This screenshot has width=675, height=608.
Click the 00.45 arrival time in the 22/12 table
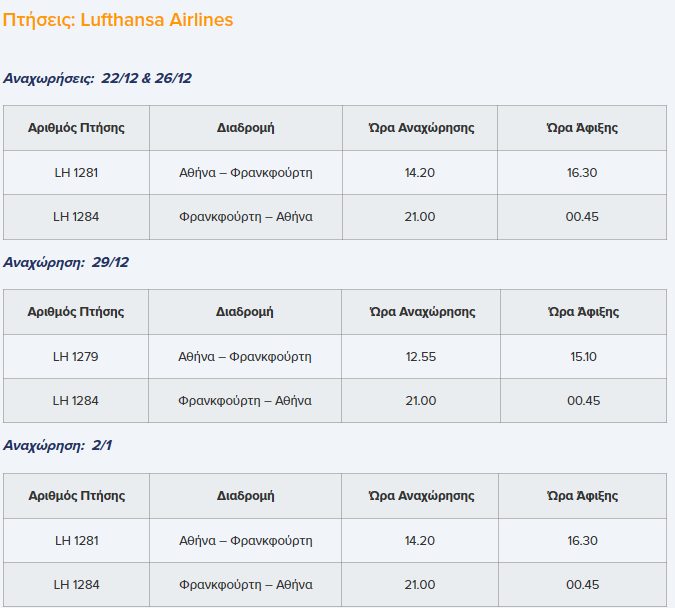pos(582,216)
